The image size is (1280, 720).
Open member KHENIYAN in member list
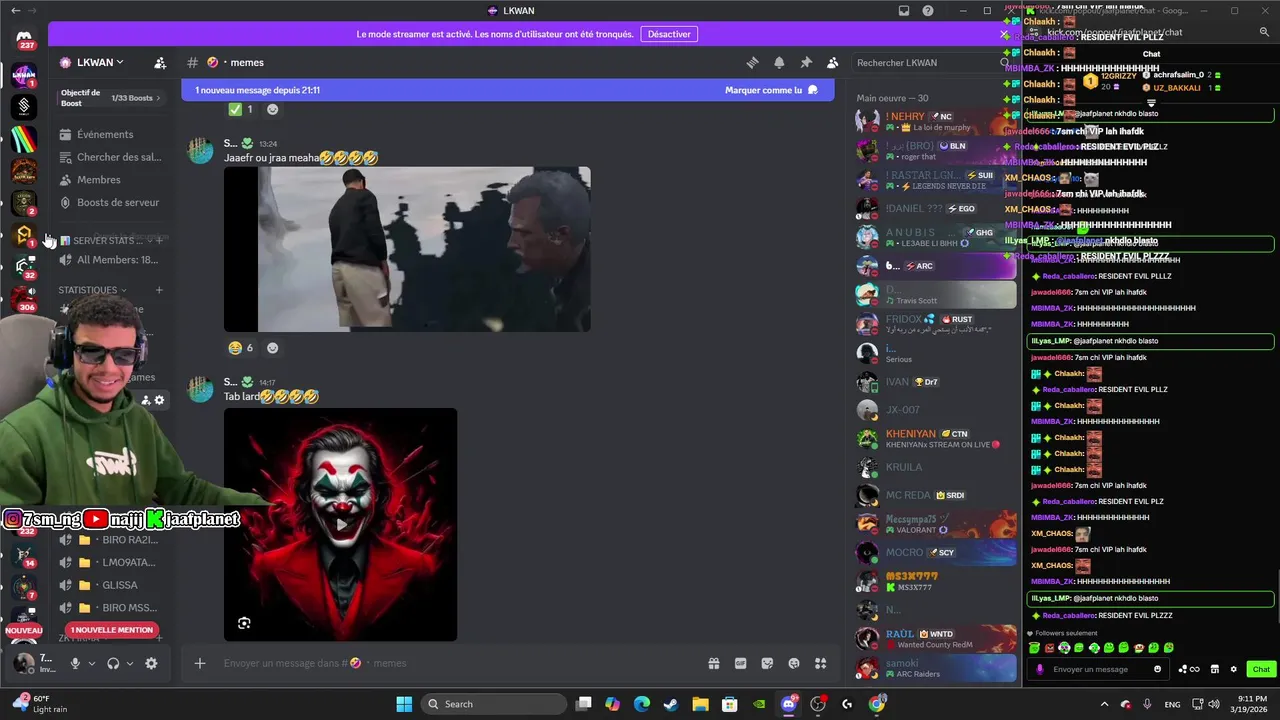pyautogui.click(x=935, y=439)
